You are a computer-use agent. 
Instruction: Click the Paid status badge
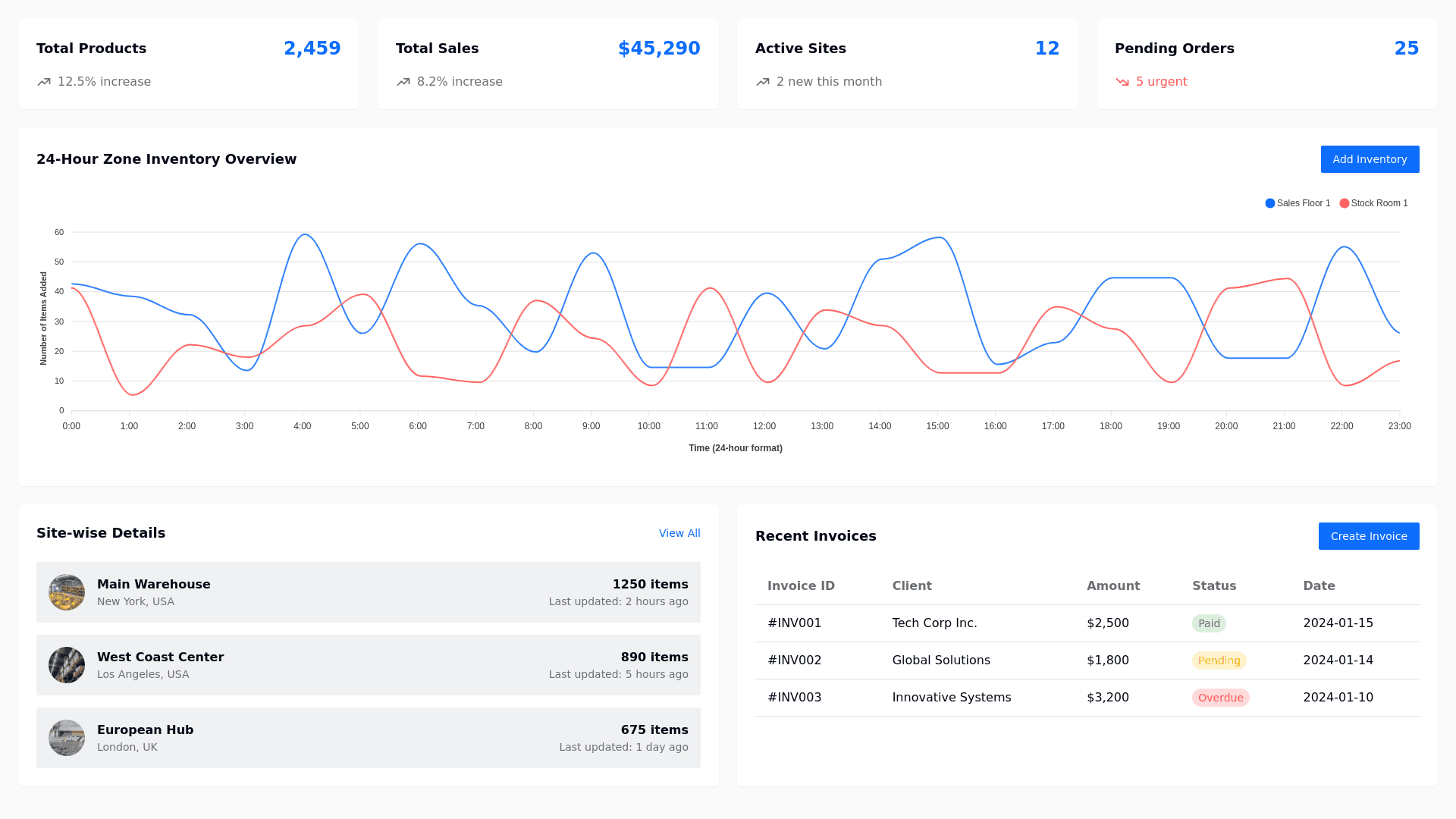1209,623
